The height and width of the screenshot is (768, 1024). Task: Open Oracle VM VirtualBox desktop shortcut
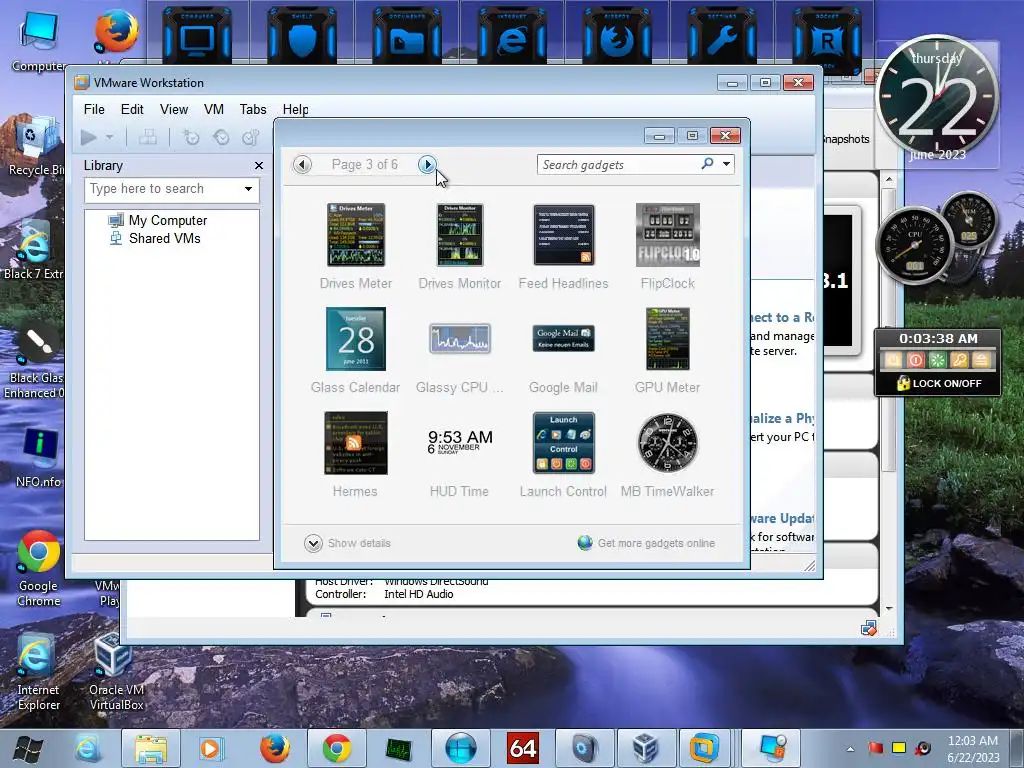pos(116,673)
